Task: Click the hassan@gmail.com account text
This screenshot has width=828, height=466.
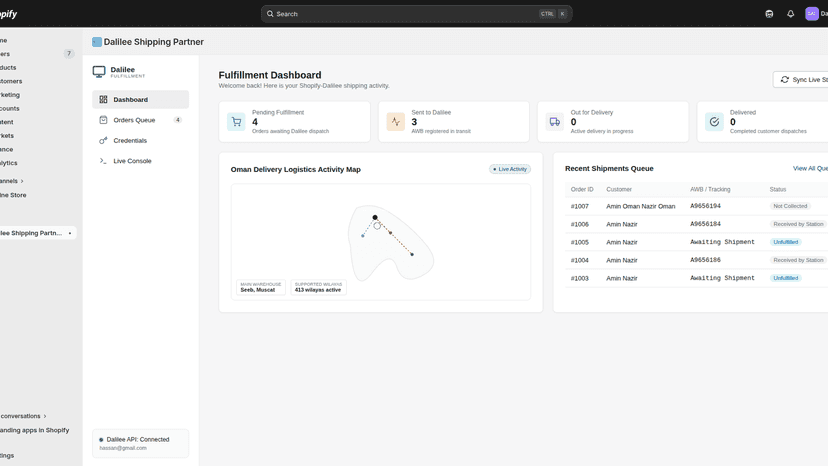Action: pyautogui.click(x=123, y=448)
